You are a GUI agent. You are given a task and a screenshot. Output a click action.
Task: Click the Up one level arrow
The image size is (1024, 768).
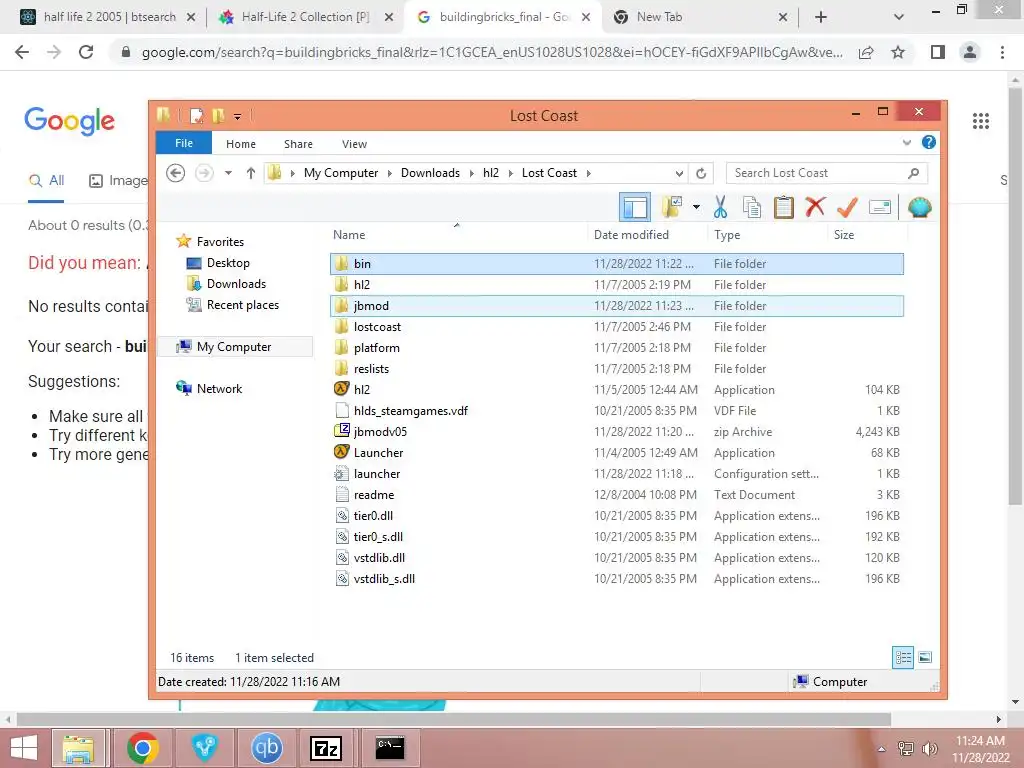click(x=251, y=173)
